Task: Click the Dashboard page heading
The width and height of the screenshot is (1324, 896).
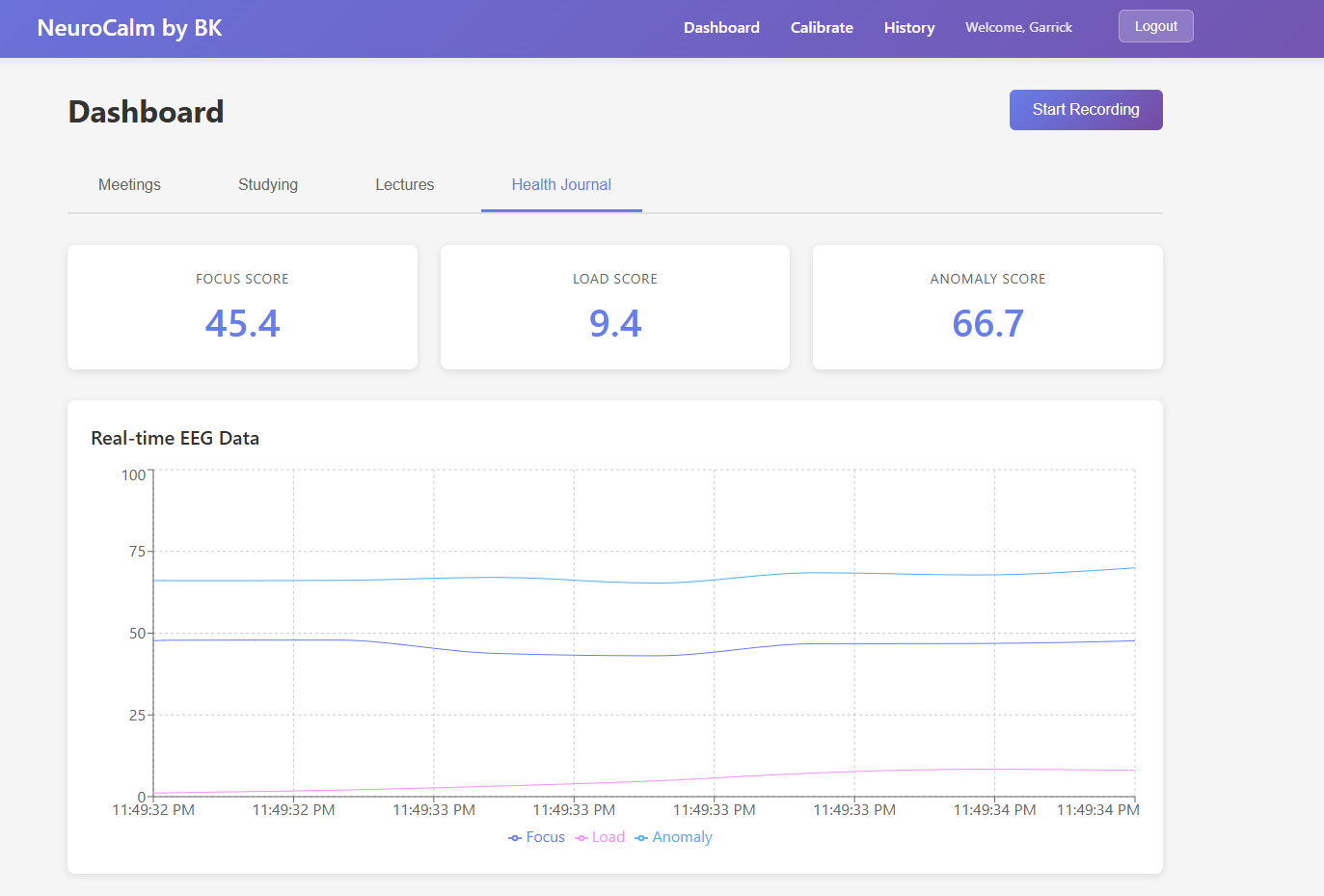Action: [x=146, y=112]
